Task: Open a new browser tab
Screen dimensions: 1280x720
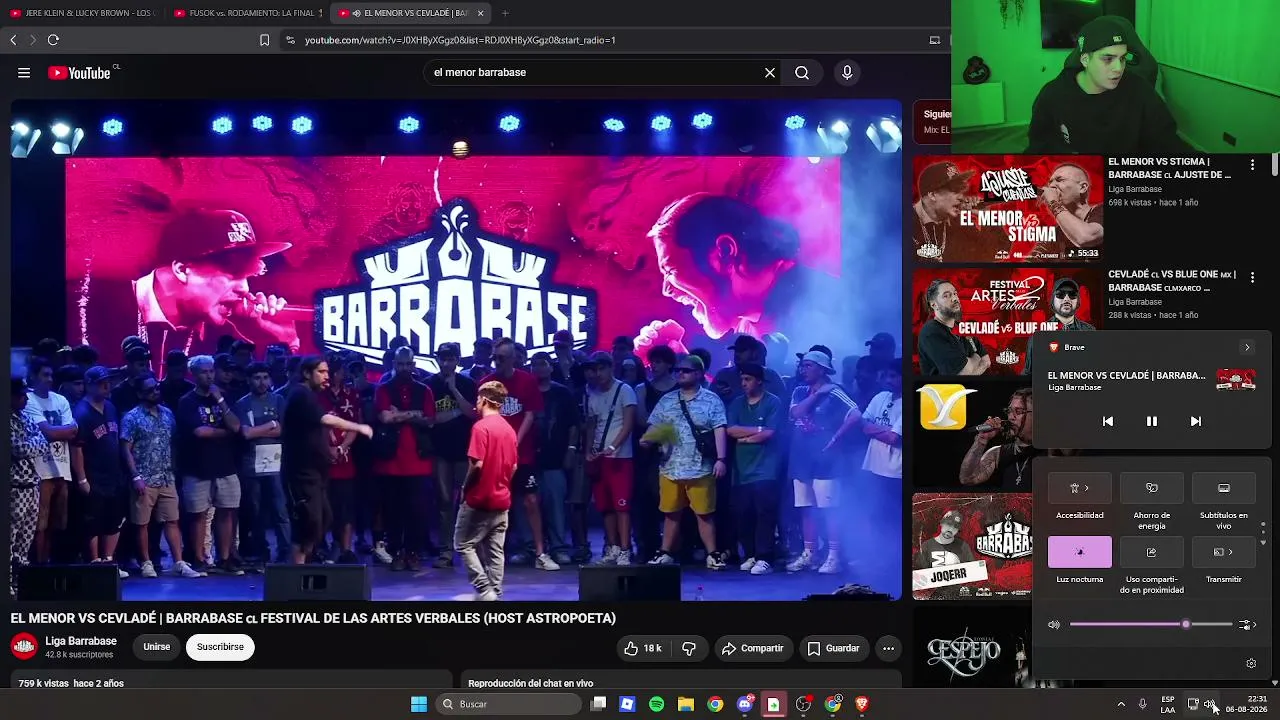Action: (x=505, y=13)
